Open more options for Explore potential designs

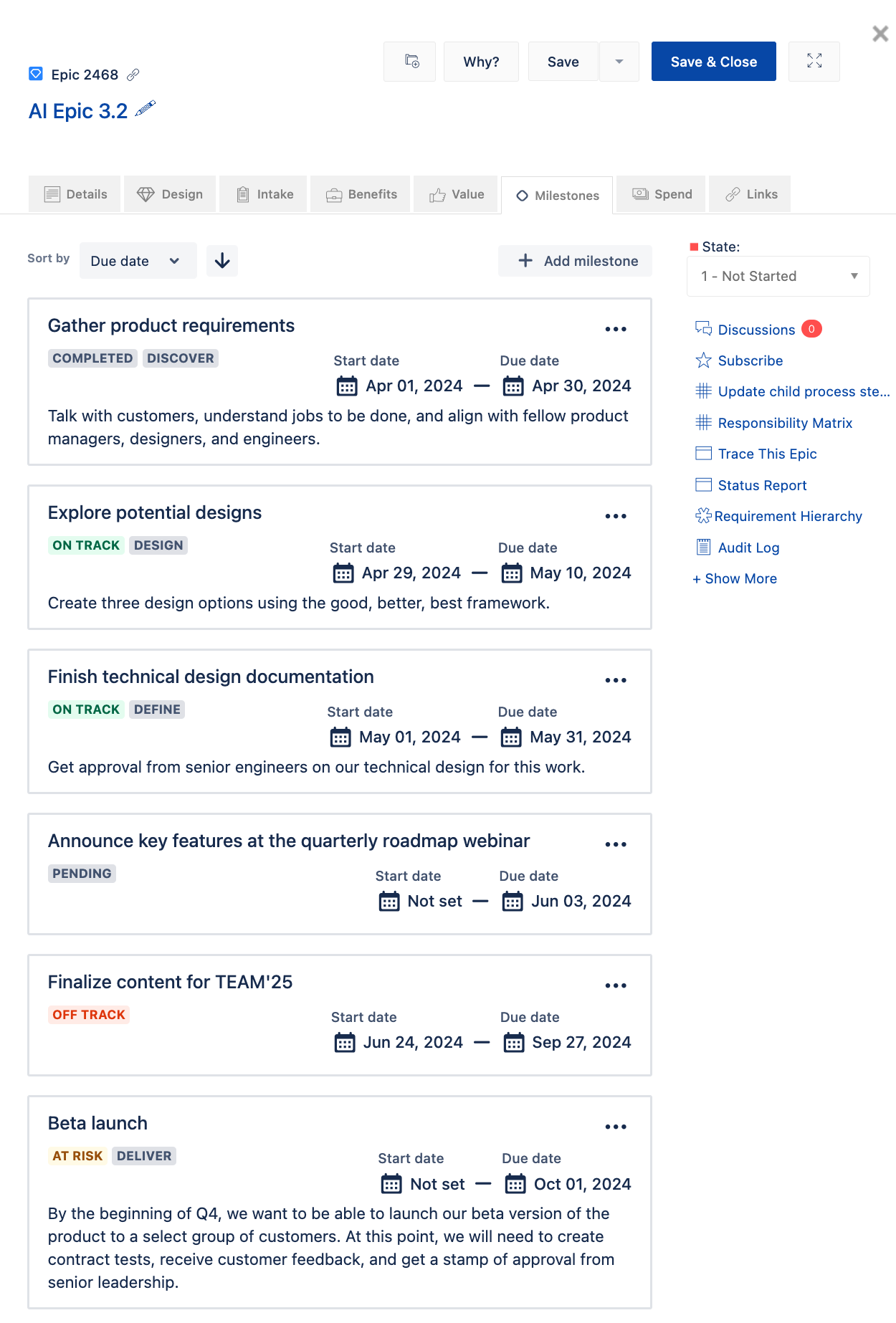(x=616, y=516)
